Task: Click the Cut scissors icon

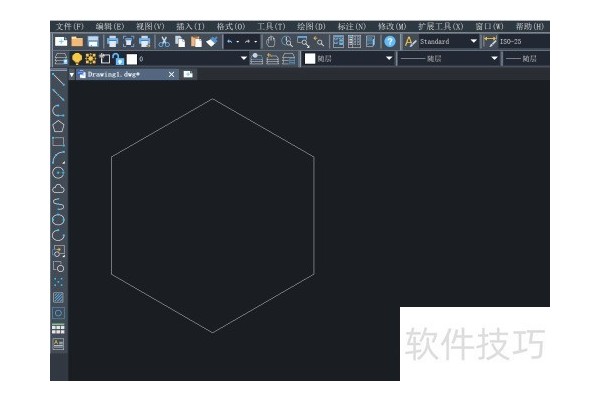Action: 164,42
